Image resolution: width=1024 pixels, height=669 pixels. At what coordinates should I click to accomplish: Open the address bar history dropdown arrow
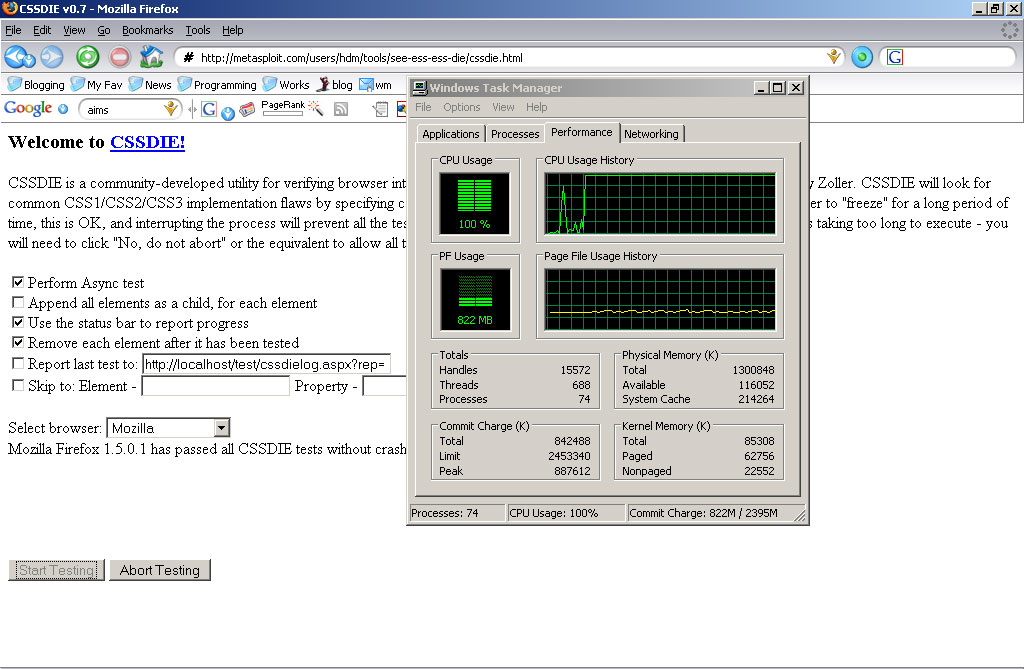coord(834,57)
